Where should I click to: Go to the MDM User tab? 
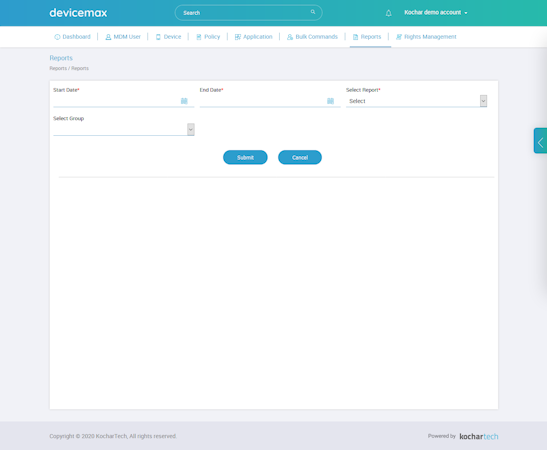pyautogui.click(x=123, y=37)
